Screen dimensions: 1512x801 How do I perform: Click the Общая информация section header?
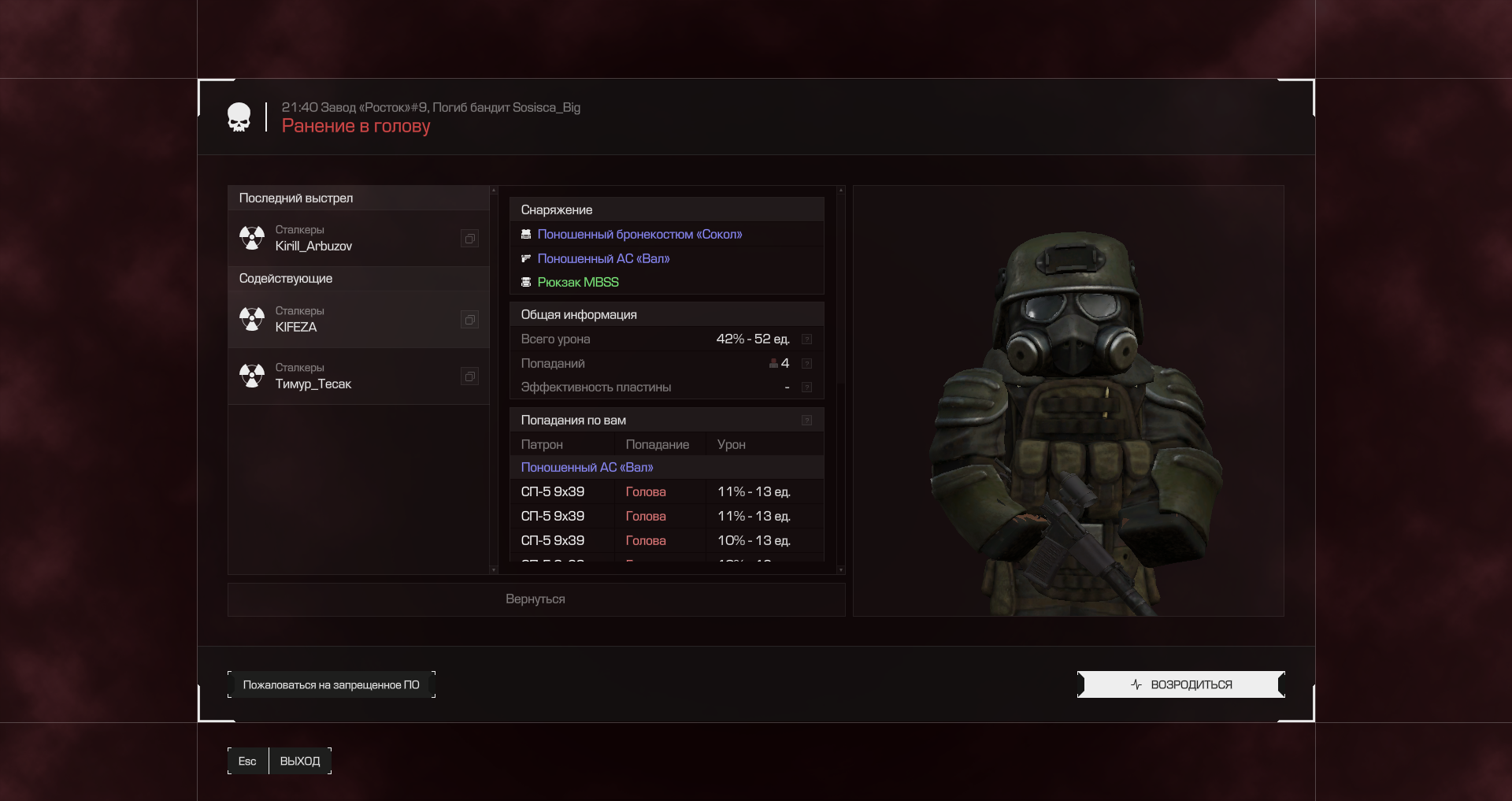click(x=666, y=314)
